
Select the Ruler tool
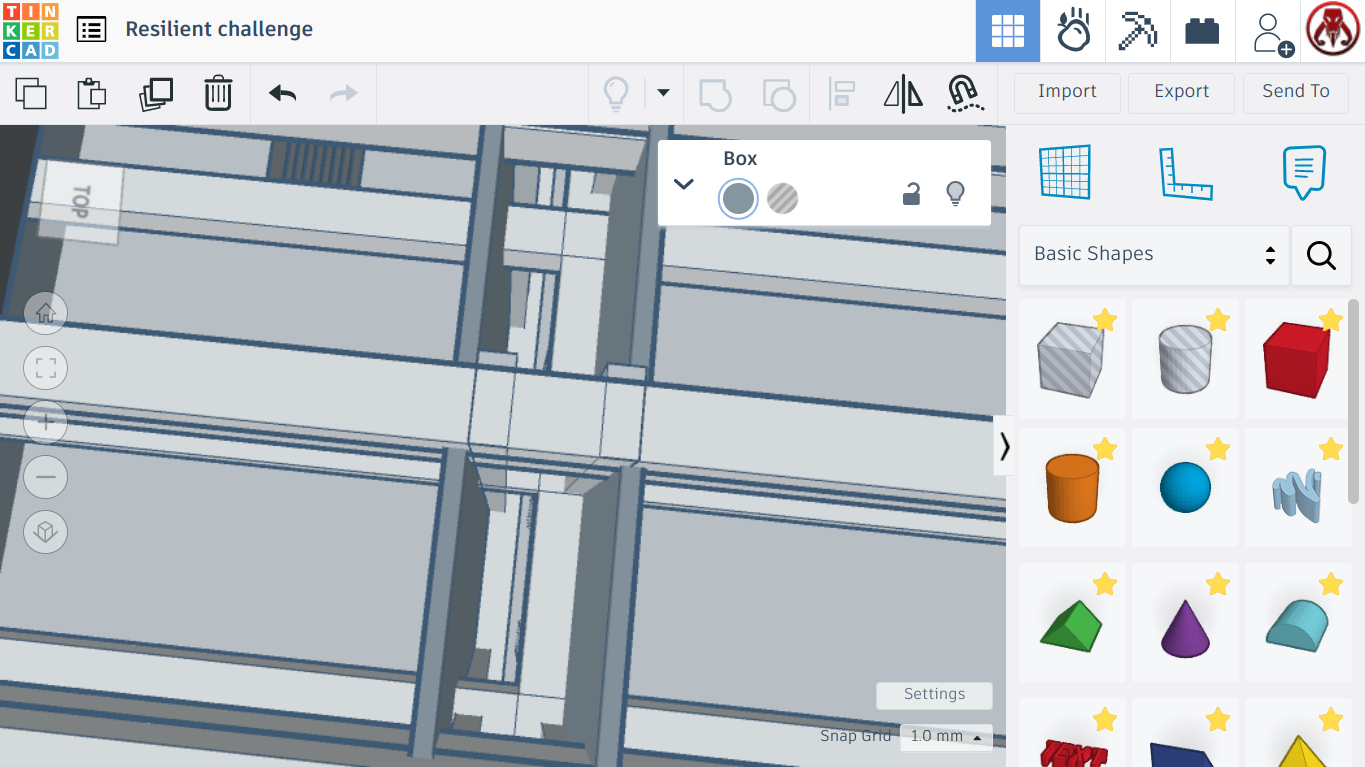[1185, 173]
